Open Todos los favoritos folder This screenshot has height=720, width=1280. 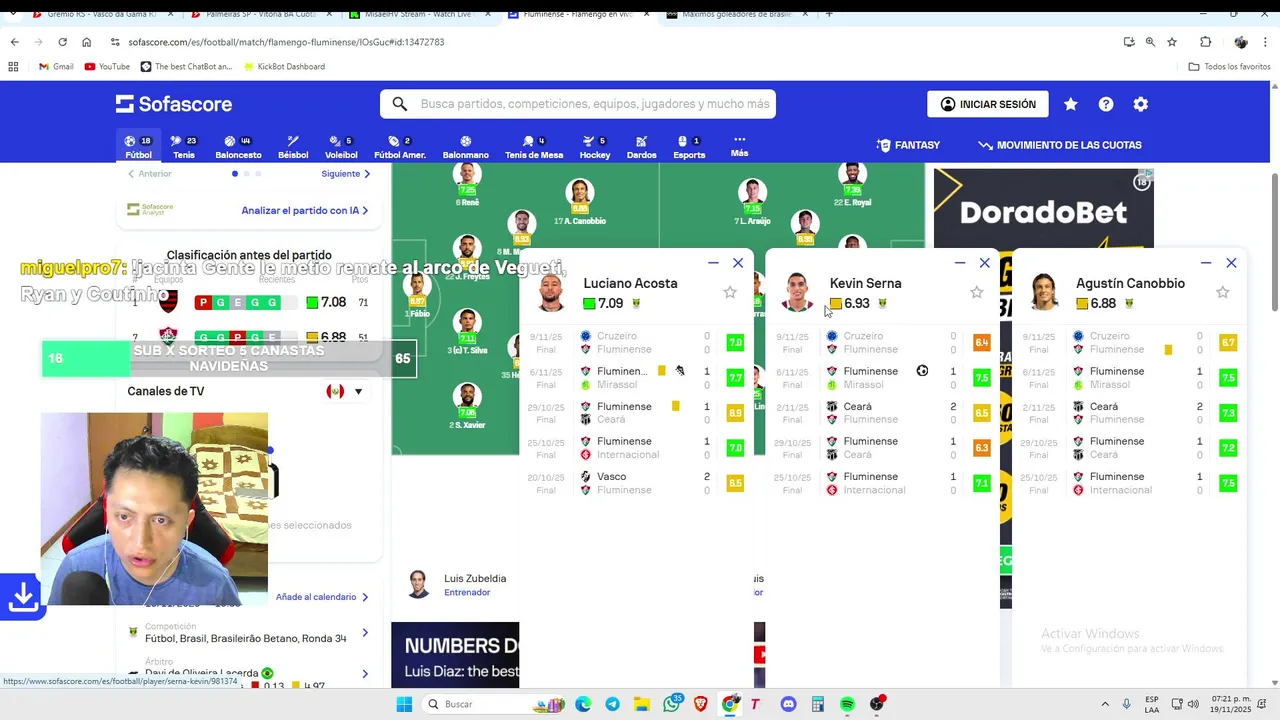tap(1229, 67)
